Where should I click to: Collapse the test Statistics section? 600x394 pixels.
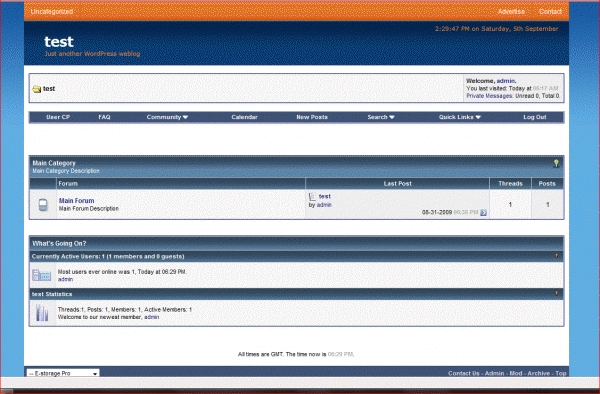[x=556, y=293]
